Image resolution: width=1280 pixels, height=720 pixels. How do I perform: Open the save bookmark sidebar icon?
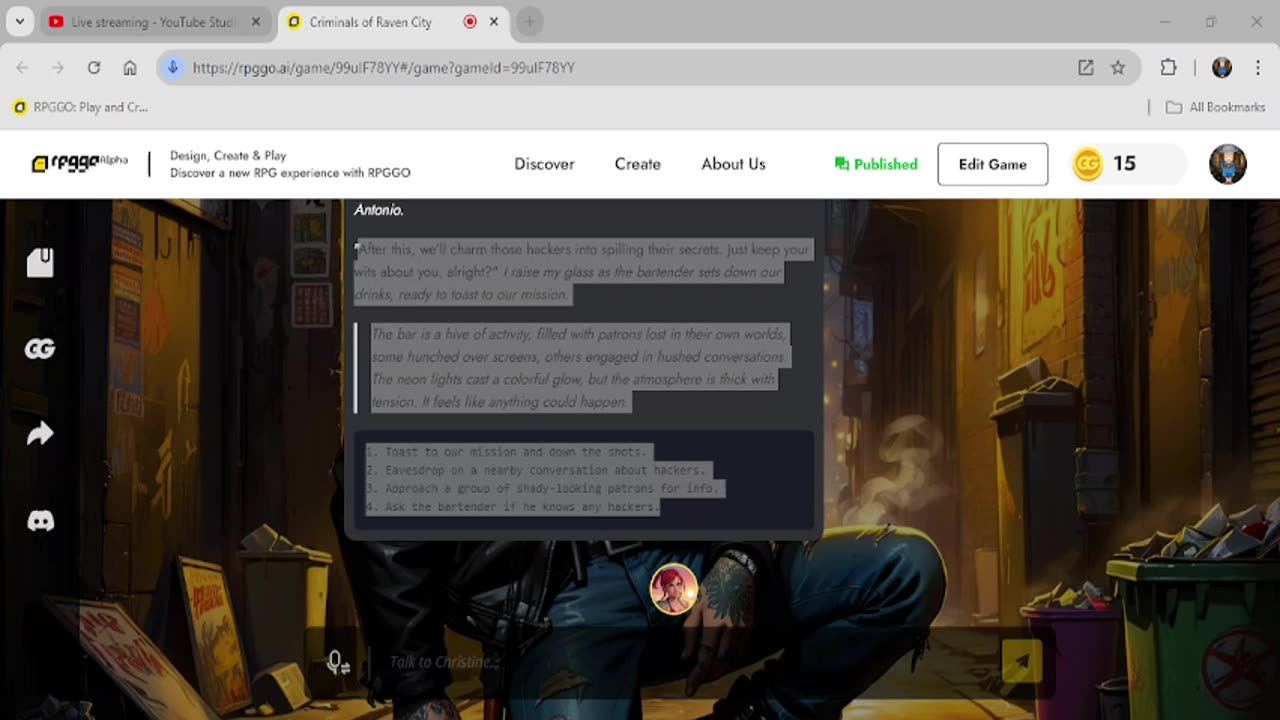pos(40,263)
